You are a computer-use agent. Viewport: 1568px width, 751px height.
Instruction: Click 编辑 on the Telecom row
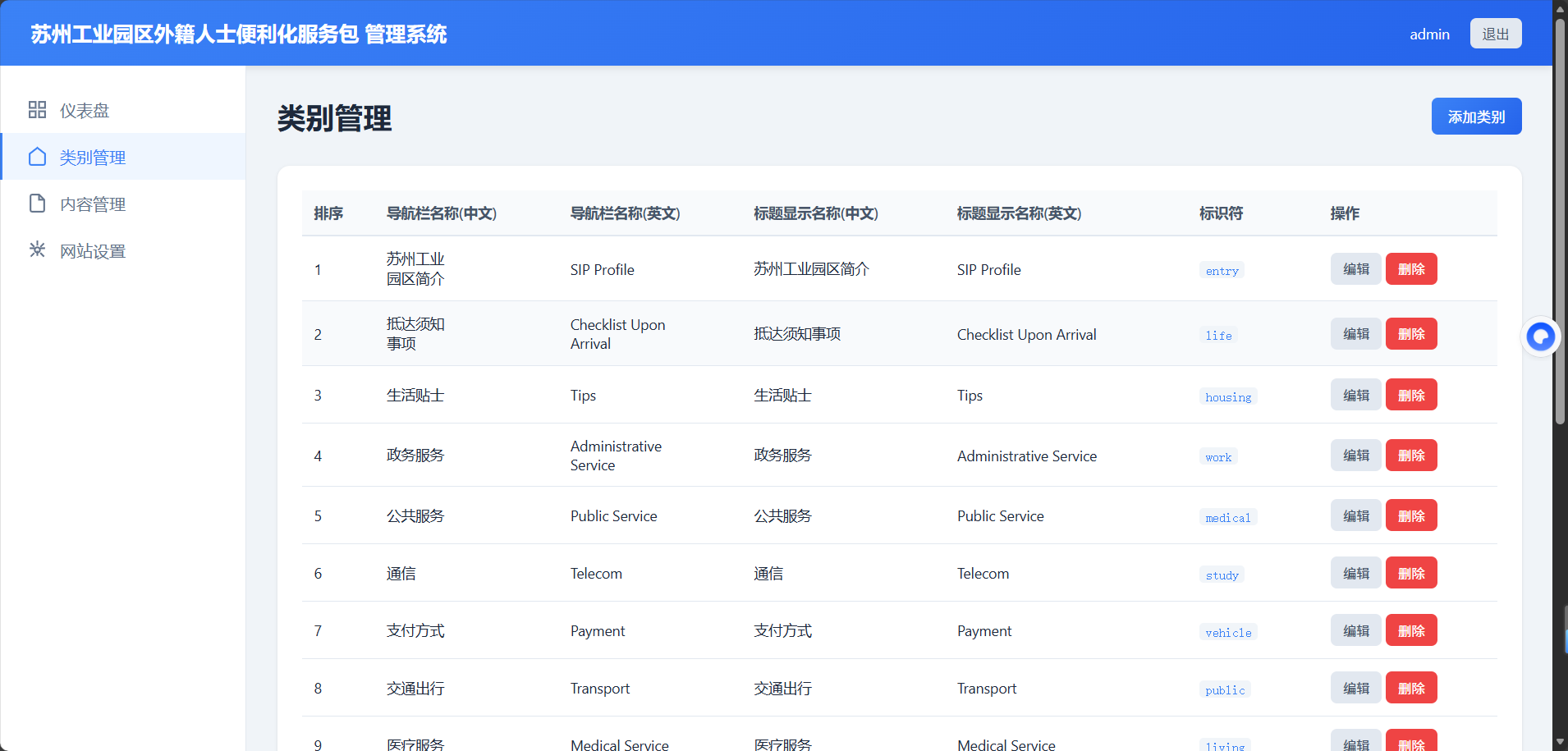click(x=1355, y=572)
